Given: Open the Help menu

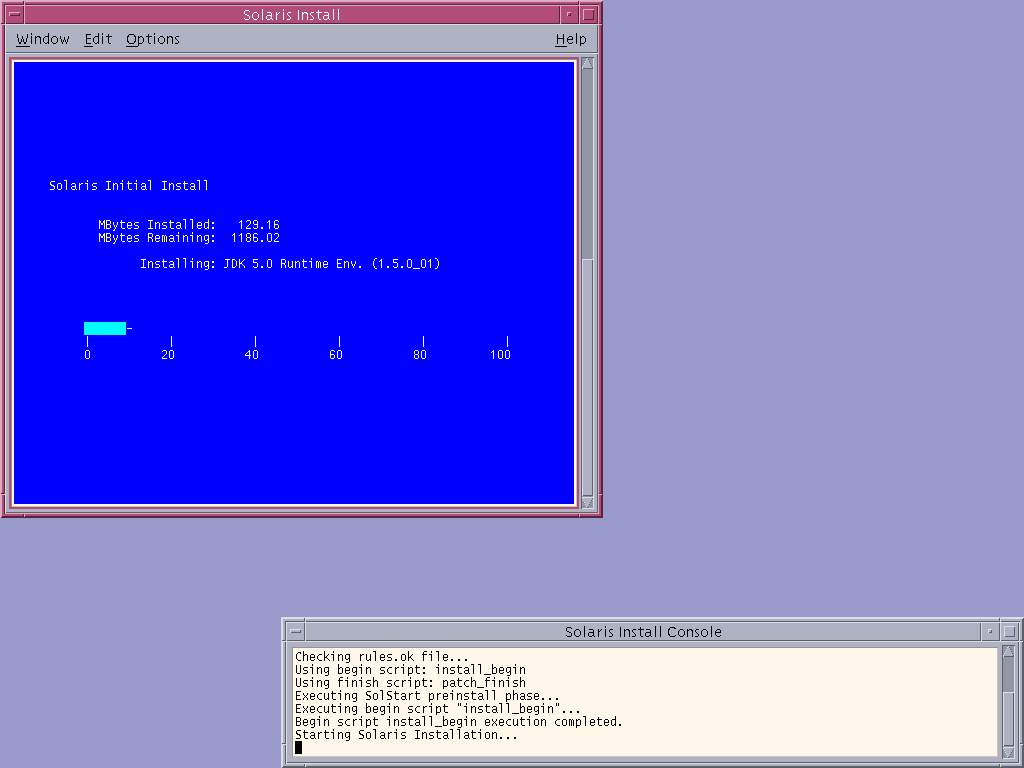Looking at the screenshot, I should 571,39.
